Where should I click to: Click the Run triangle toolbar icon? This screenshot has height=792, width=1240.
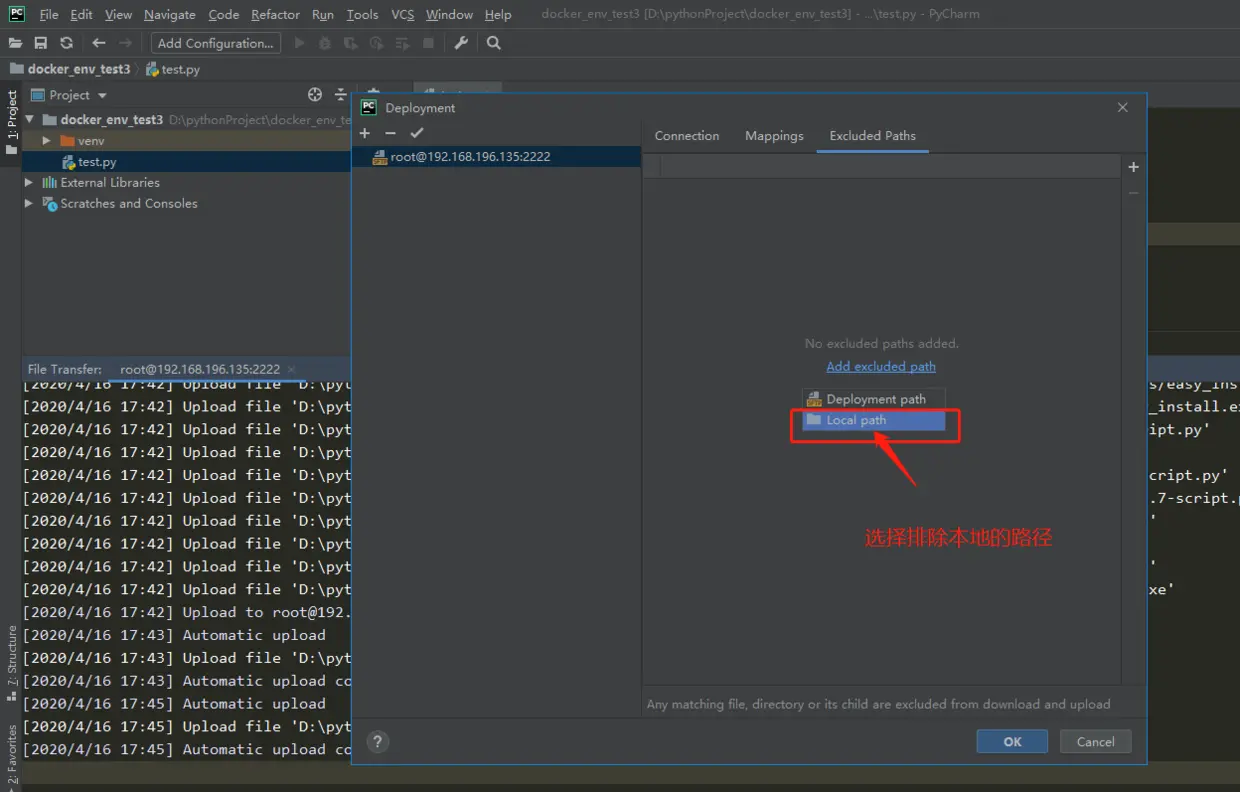pos(299,43)
